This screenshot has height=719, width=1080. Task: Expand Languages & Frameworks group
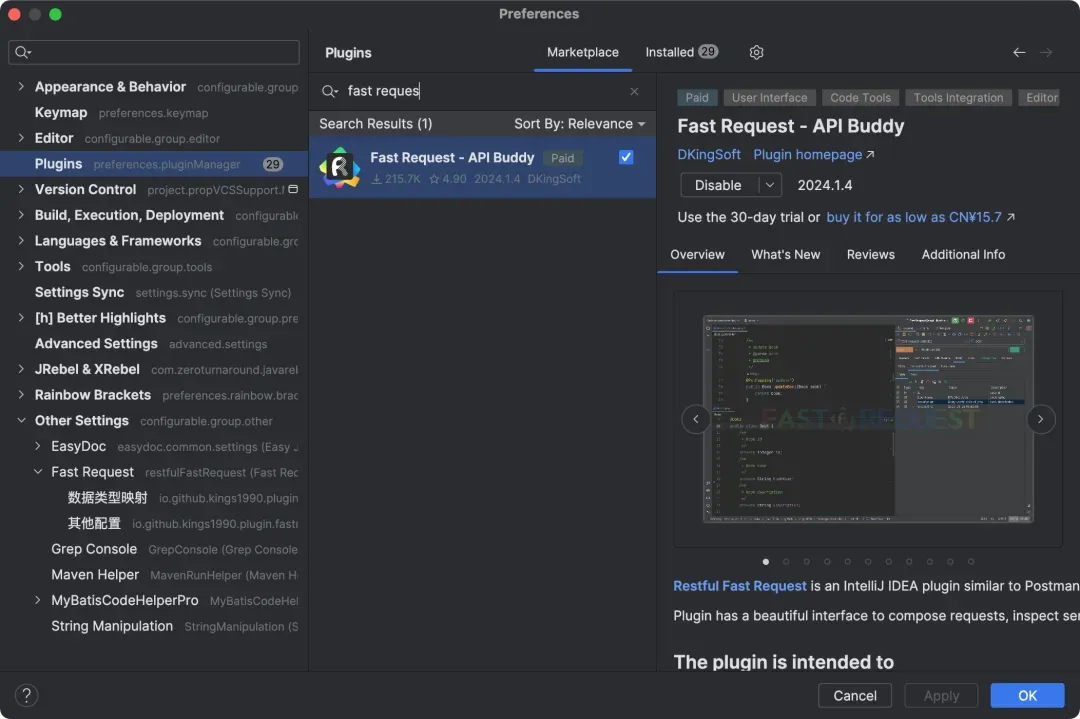pos(21,240)
